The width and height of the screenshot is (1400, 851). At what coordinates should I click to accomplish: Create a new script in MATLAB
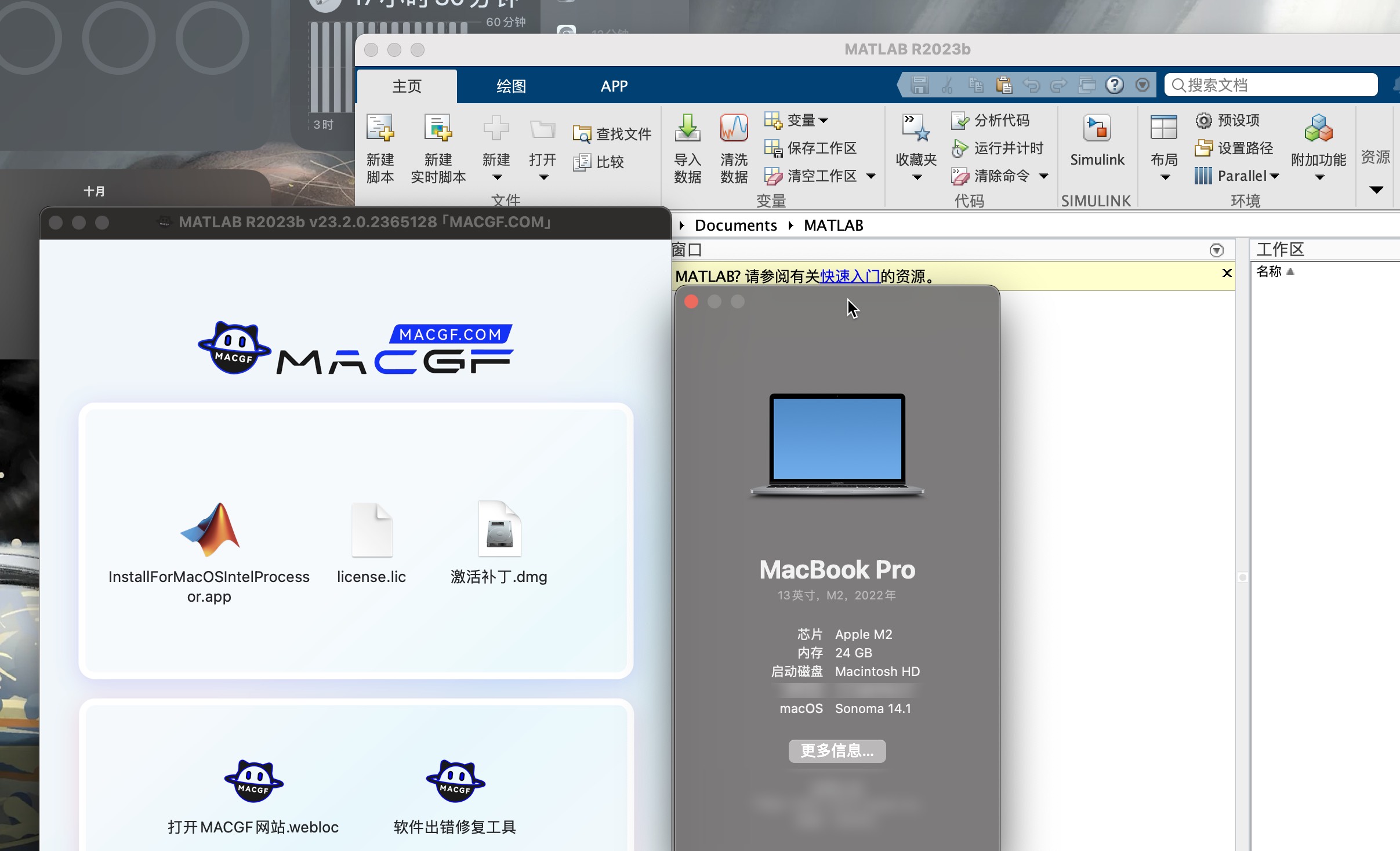(380, 148)
